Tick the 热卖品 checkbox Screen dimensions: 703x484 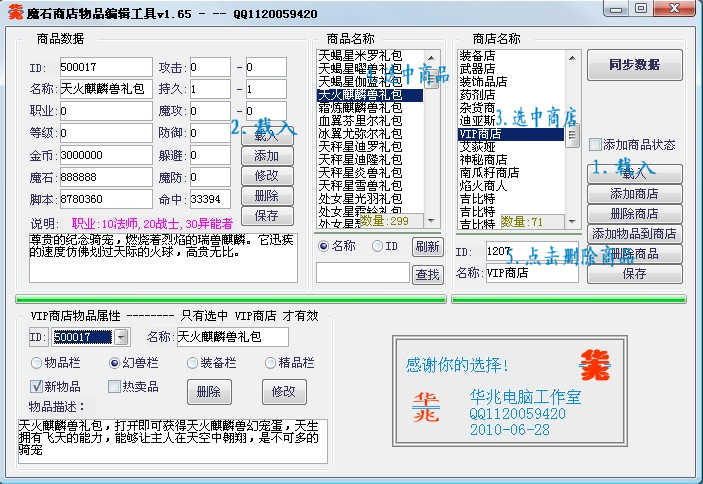114,386
